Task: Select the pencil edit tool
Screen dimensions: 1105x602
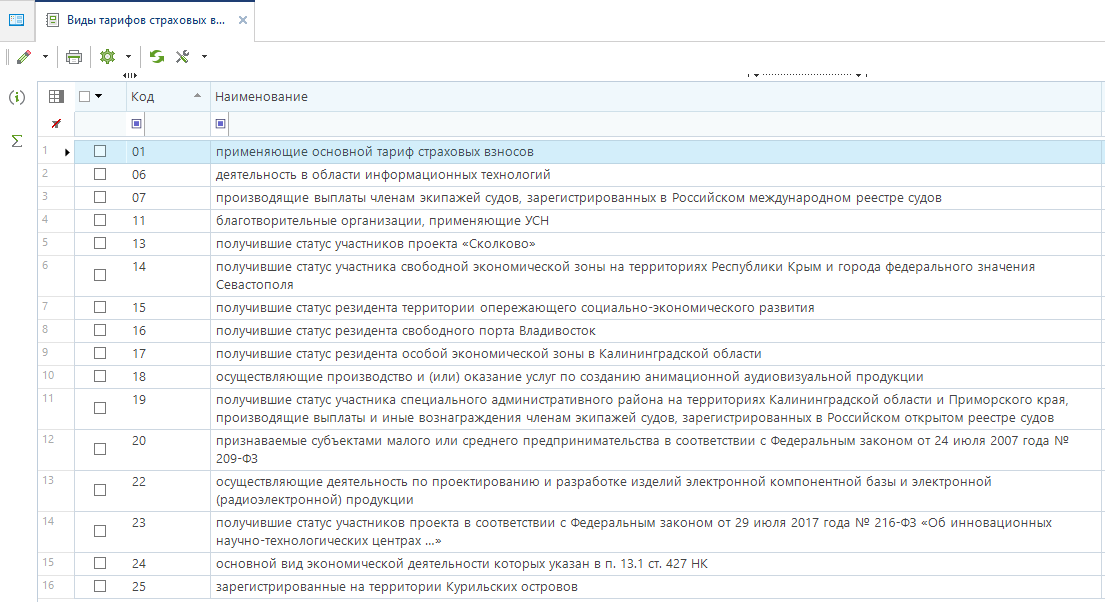Action: pos(25,57)
